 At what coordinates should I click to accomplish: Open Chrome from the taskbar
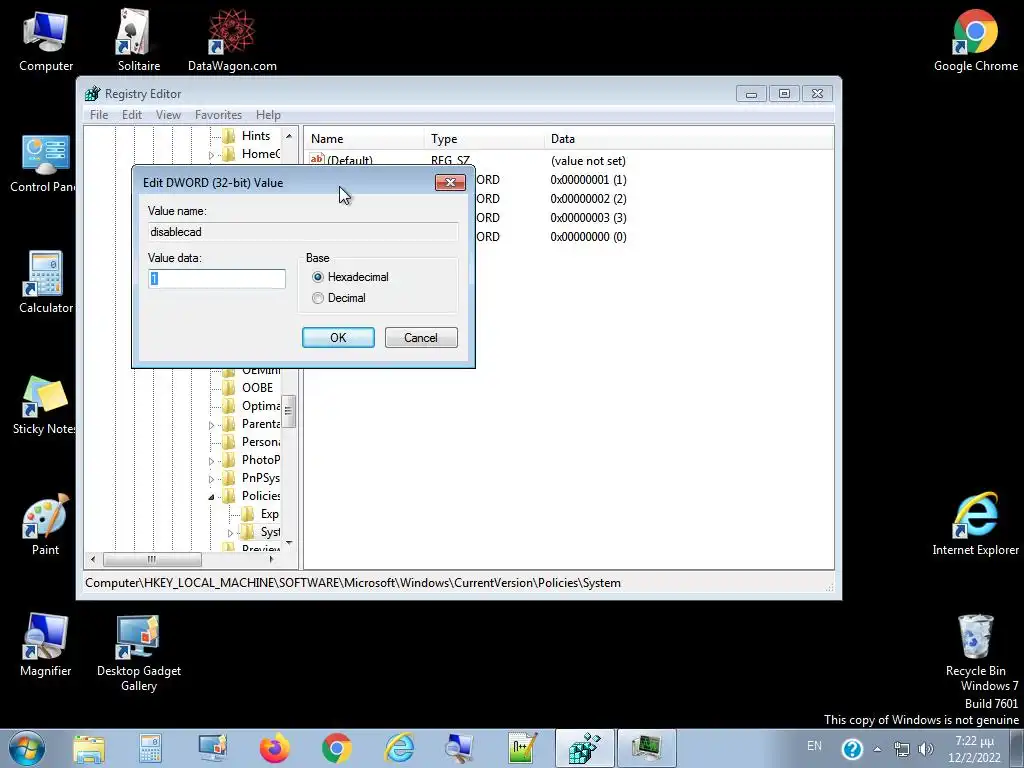[337, 748]
